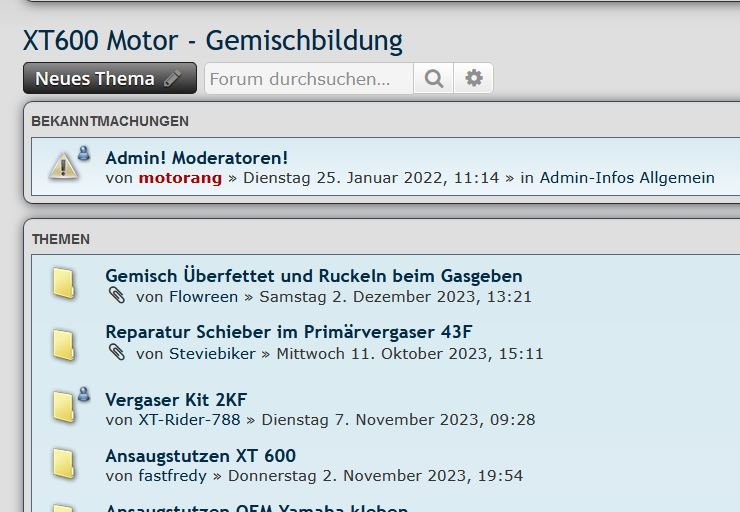Image resolution: width=740 pixels, height=512 pixels.
Task: Open the XT600 Motor - Gemischbildung heading
Action: (x=212, y=41)
